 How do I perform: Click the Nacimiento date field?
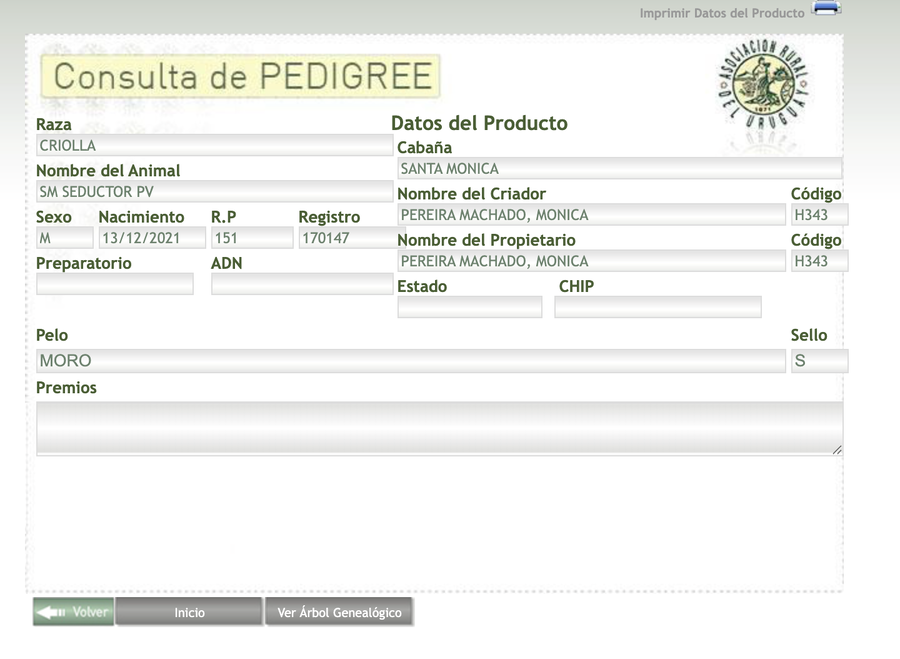[x=153, y=237]
